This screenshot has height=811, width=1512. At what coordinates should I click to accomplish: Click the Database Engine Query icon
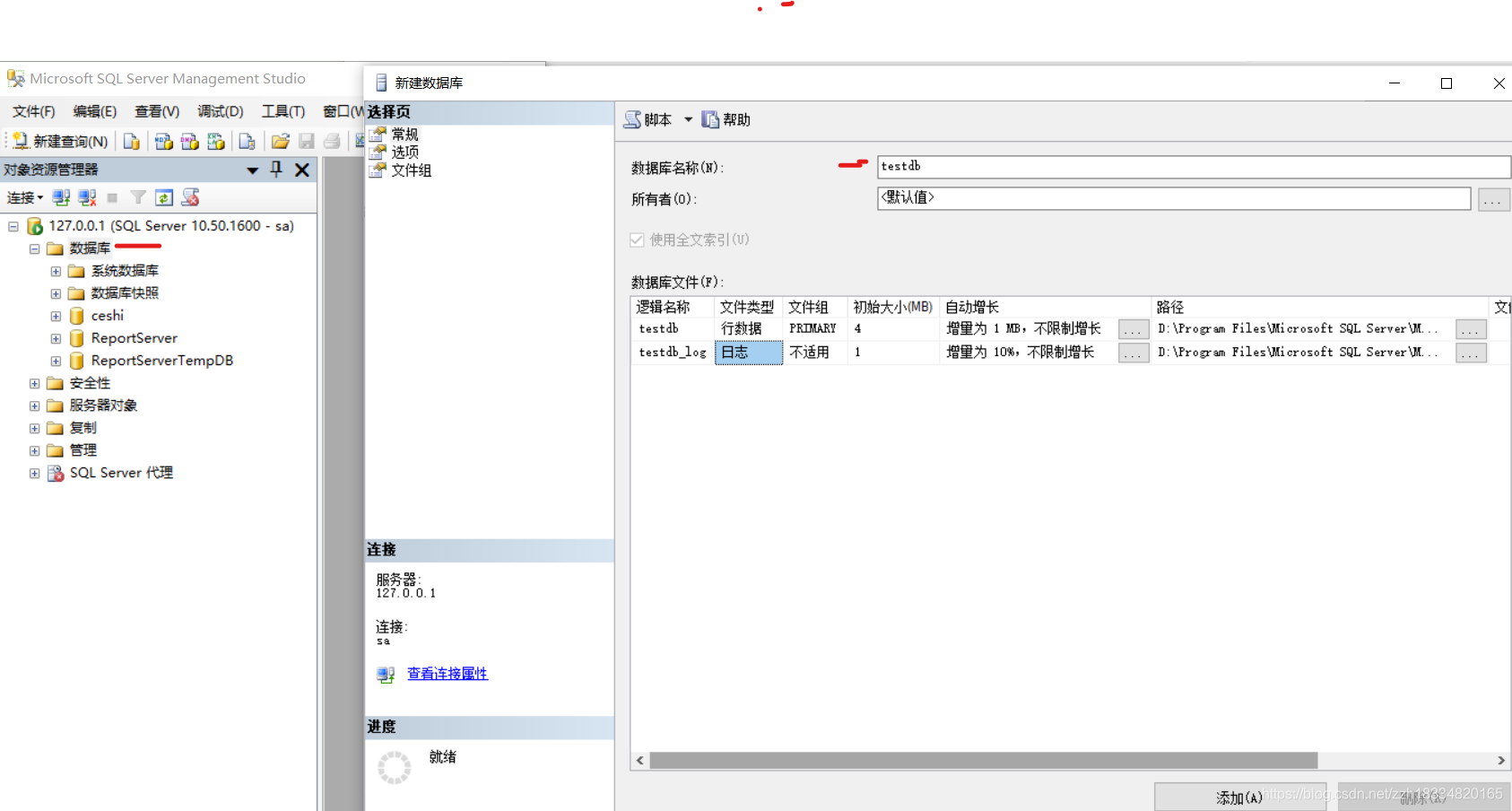[x=132, y=141]
